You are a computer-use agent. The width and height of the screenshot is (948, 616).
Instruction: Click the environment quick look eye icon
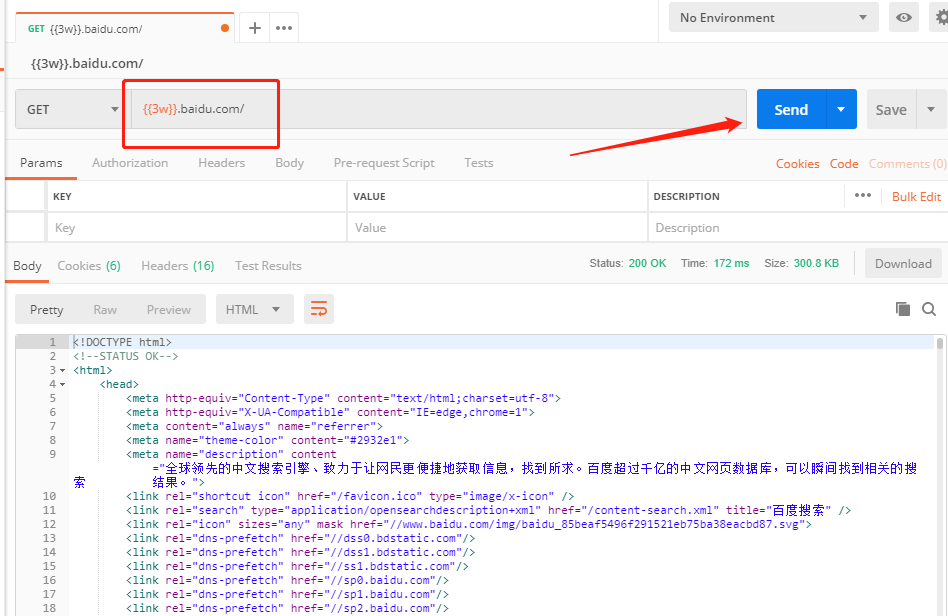click(904, 18)
